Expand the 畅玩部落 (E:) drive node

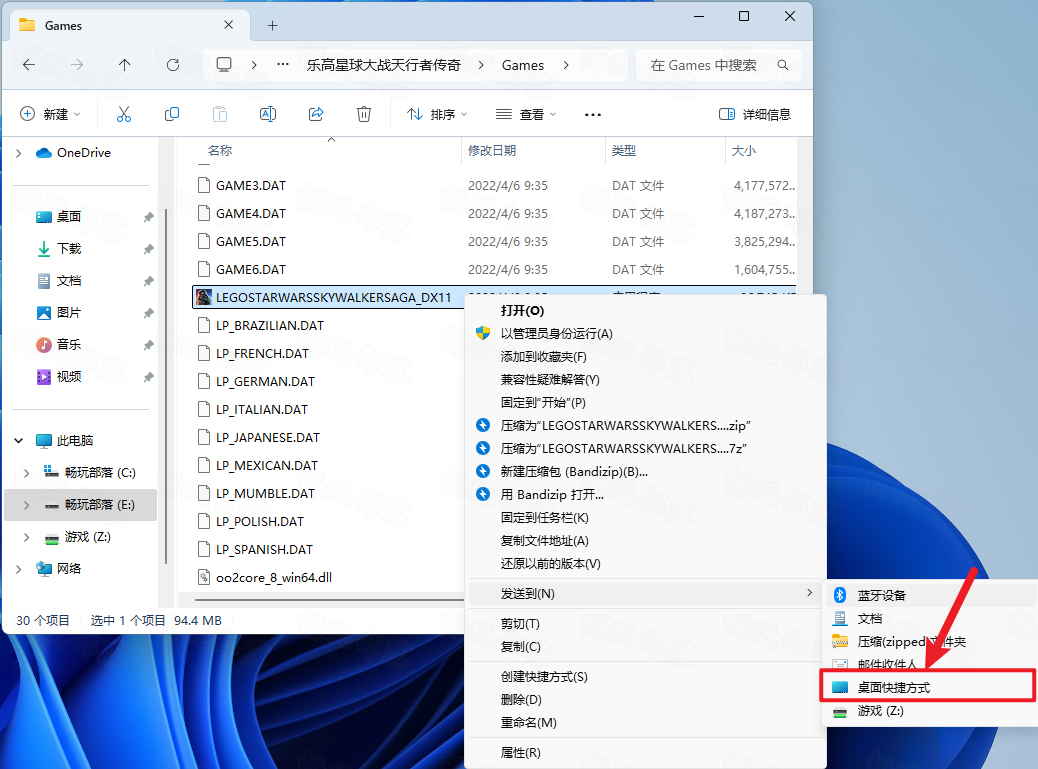pyautogui.click(x=26, y=505)
